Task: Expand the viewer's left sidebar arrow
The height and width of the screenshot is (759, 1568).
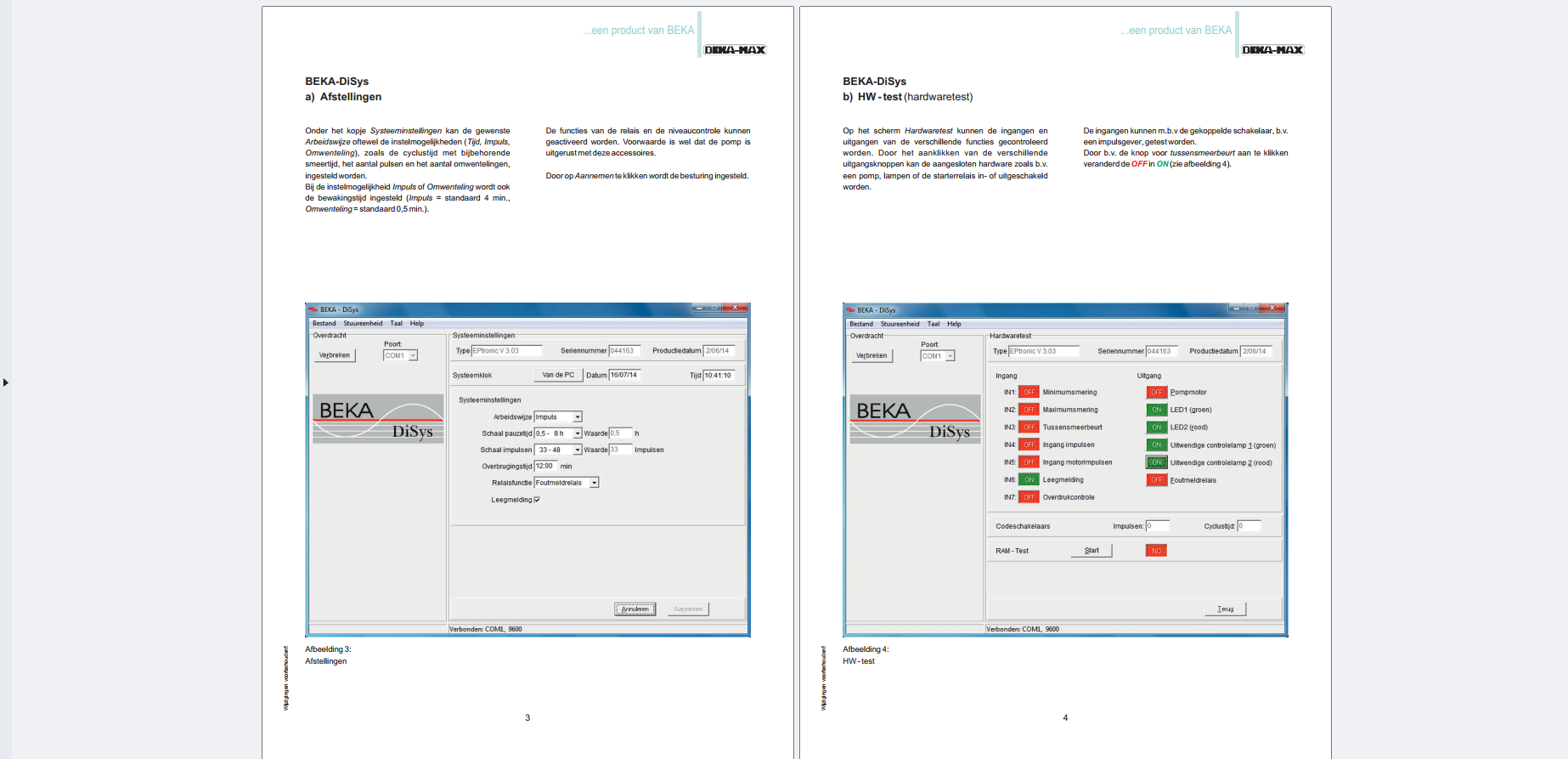Action: (x=6, y=382)
